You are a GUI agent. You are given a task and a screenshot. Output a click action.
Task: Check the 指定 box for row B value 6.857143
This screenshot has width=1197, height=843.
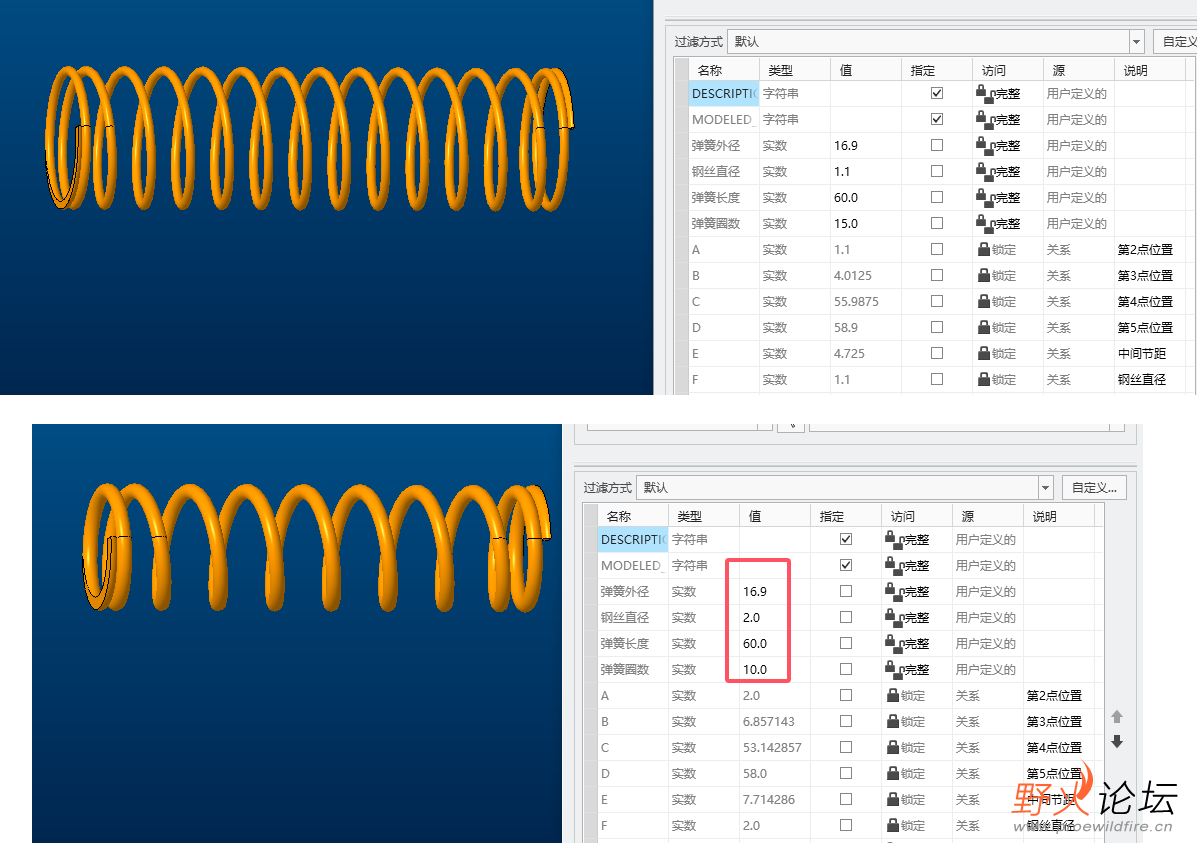pos(846,721)
